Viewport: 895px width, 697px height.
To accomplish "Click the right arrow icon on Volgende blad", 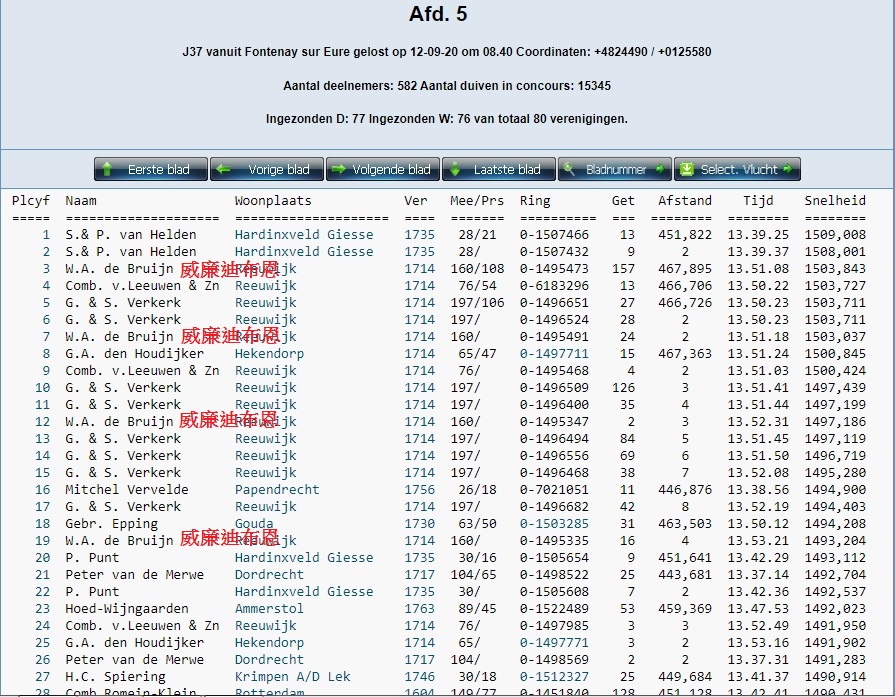I will pyautogui.click(x=339, y=170).
